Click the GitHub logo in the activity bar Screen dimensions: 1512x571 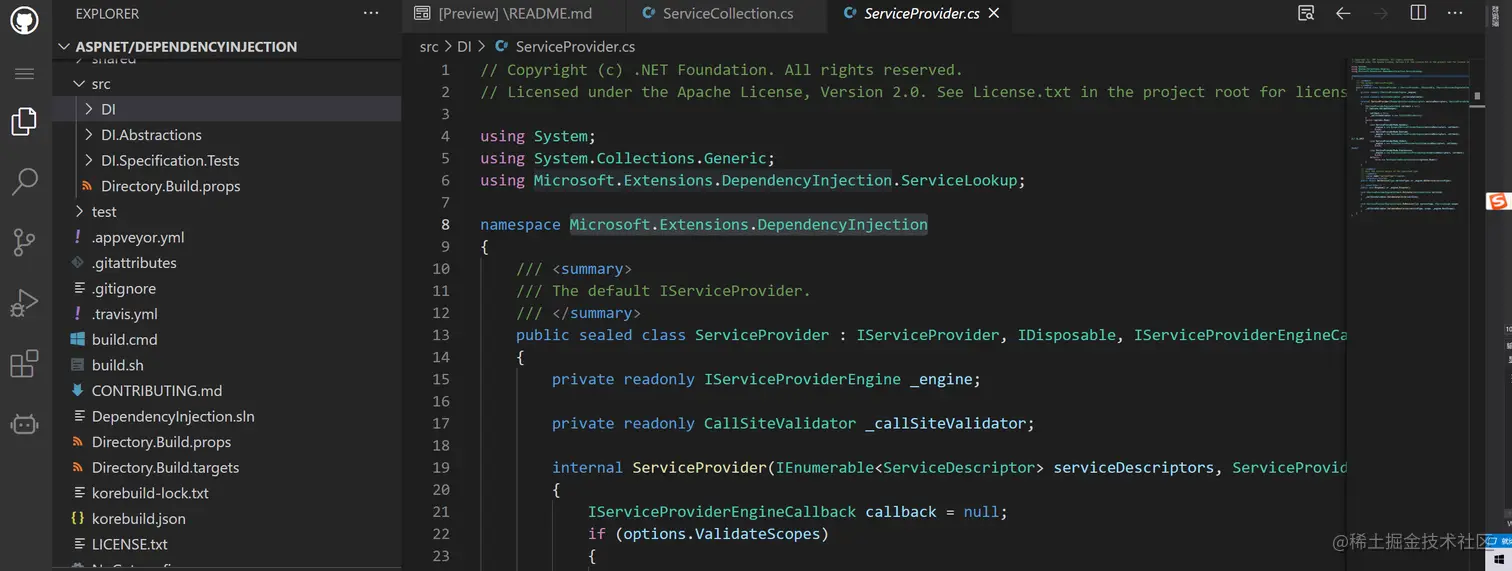pos(24,19)
